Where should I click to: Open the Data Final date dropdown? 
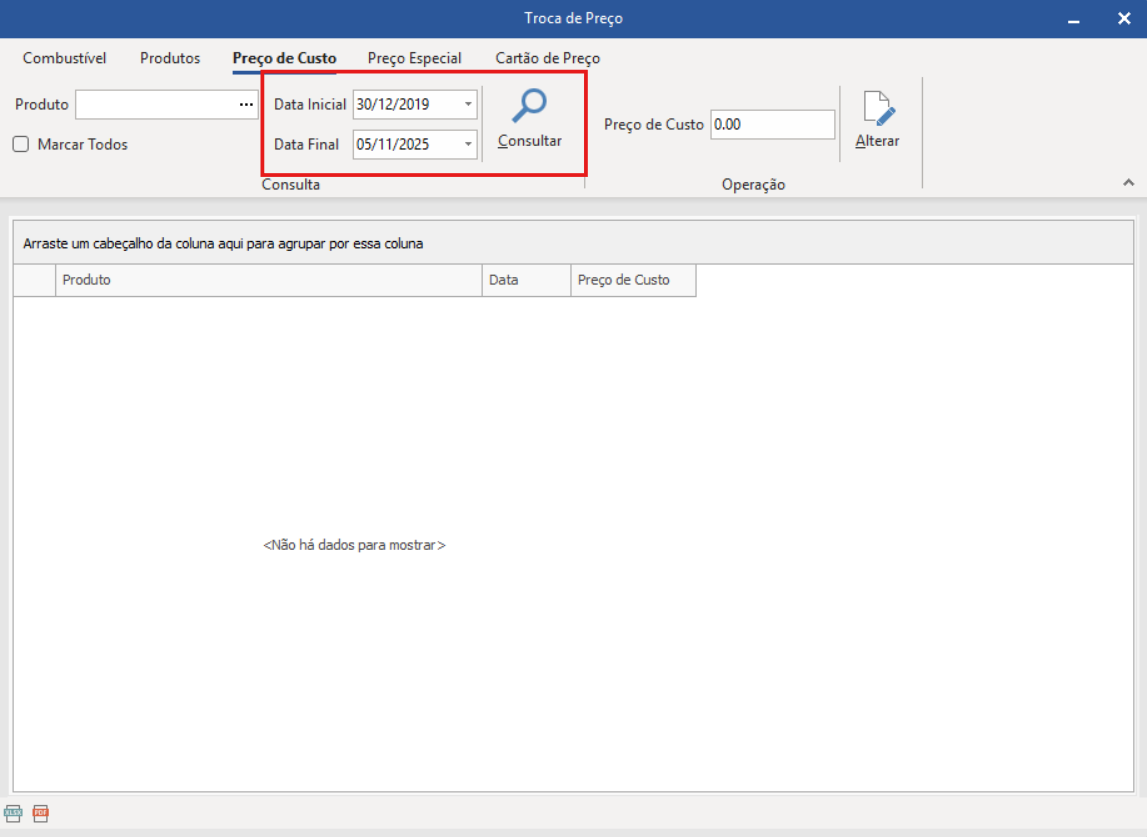click(468, 144)
